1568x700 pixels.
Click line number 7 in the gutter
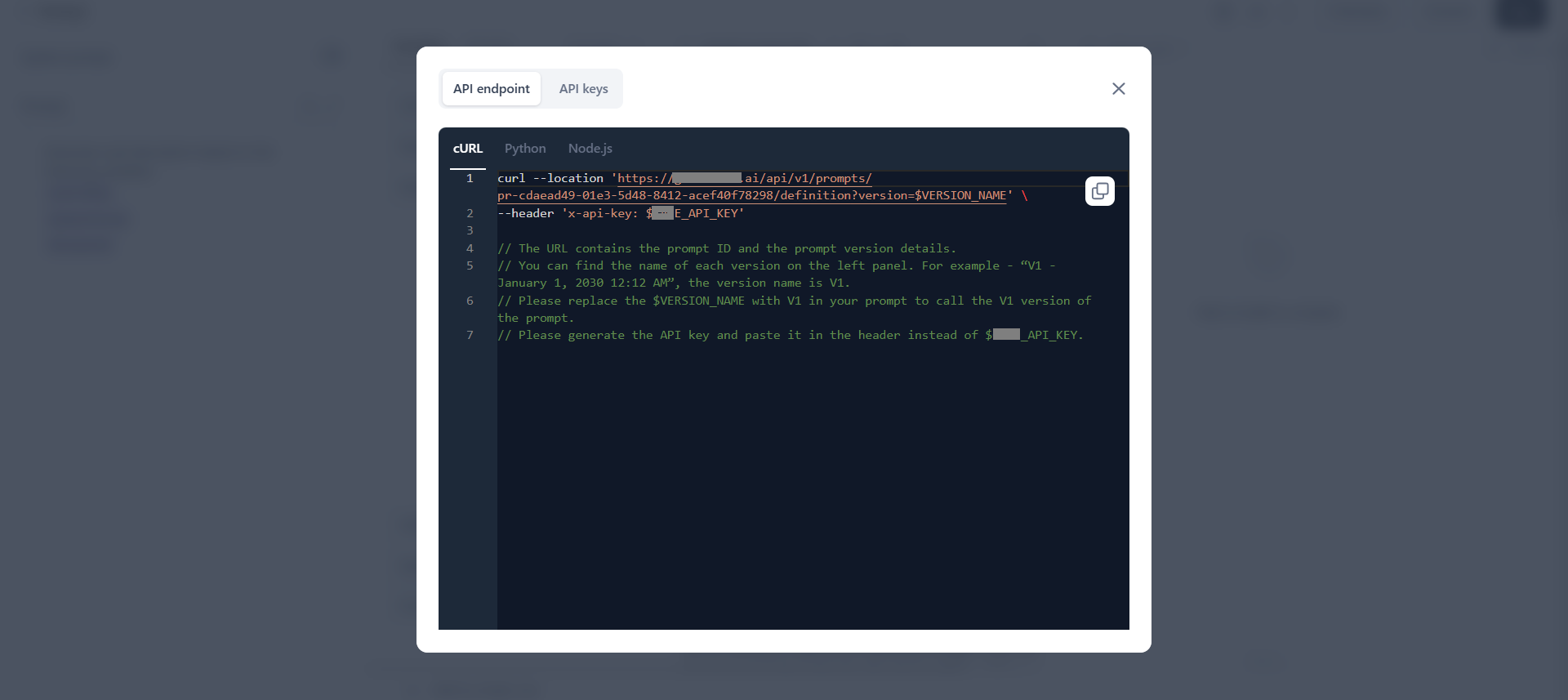point(470,336)
